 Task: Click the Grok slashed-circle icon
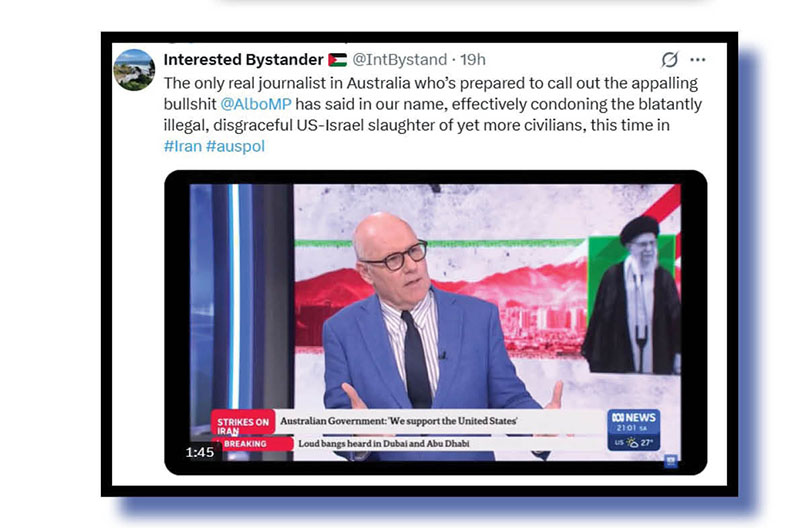coord(669,60)
